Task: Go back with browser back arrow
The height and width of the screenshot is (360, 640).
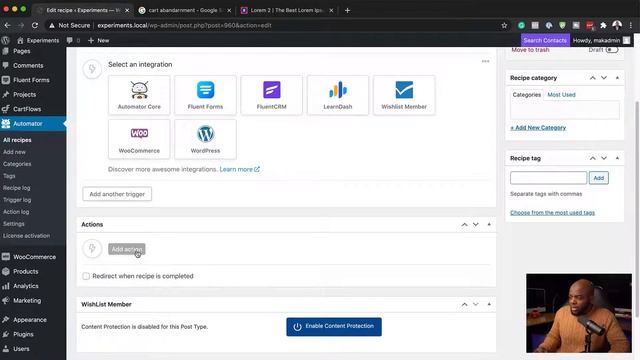Action: (x=7, y=25)
